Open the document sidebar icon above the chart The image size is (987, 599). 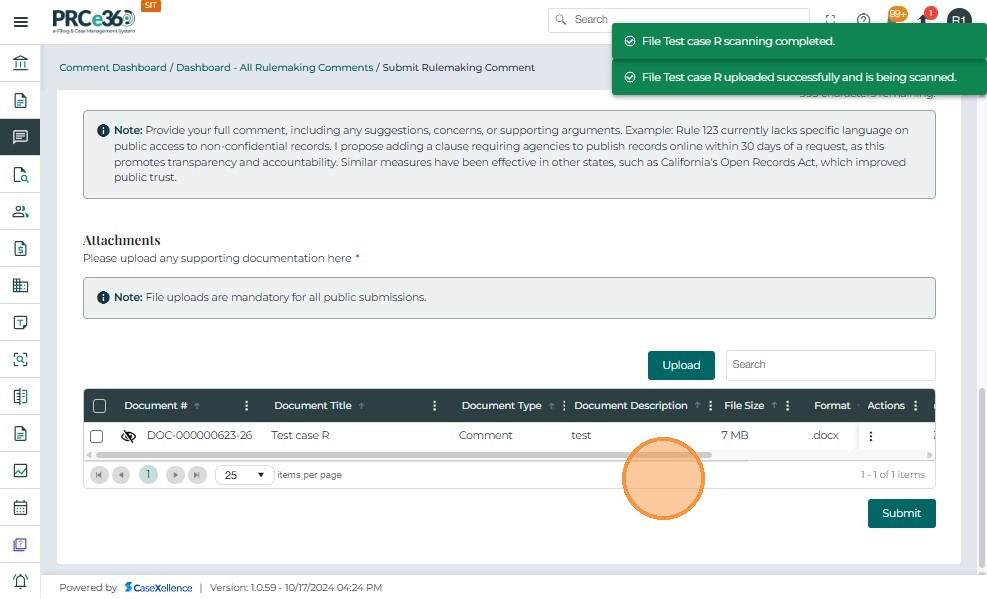pos(20,434)
